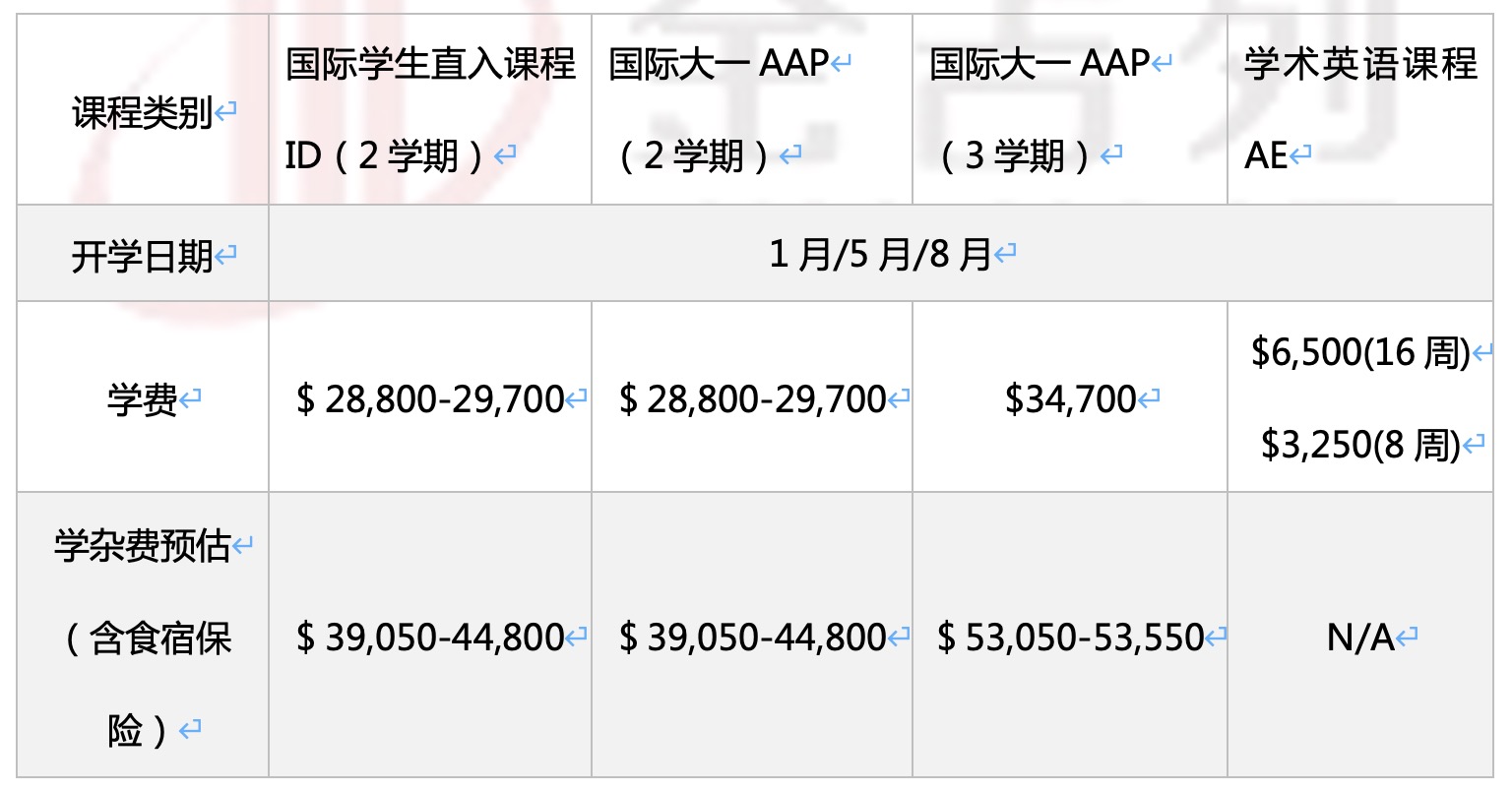Click the $3,250(8周) price text
Screen dimensions: 1512x791
[1360, 445]
